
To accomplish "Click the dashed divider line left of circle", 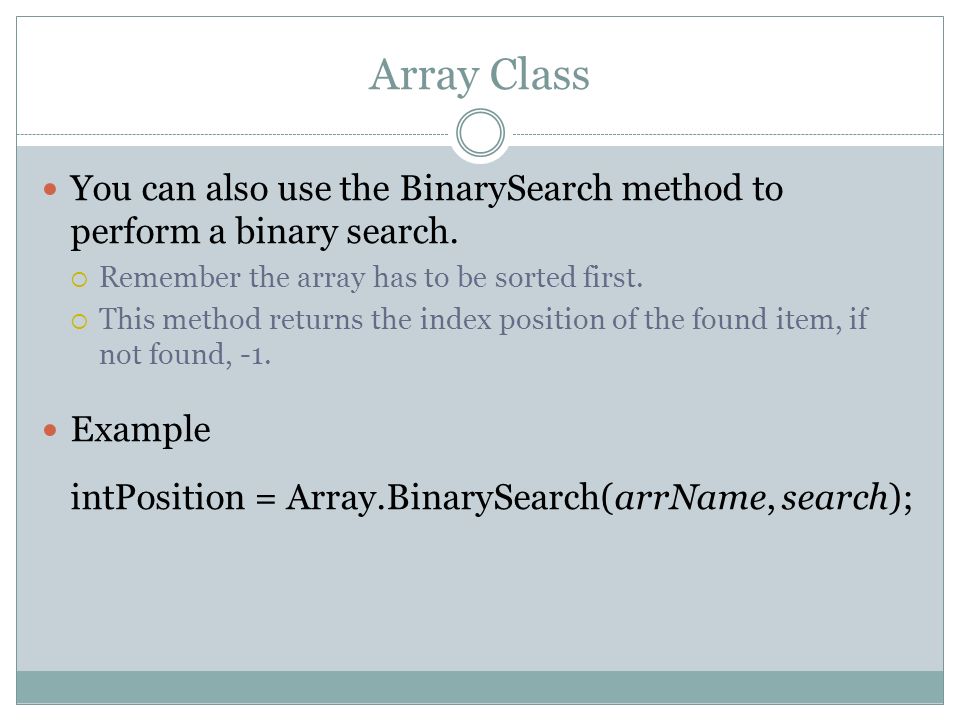I will coord(233,134).
